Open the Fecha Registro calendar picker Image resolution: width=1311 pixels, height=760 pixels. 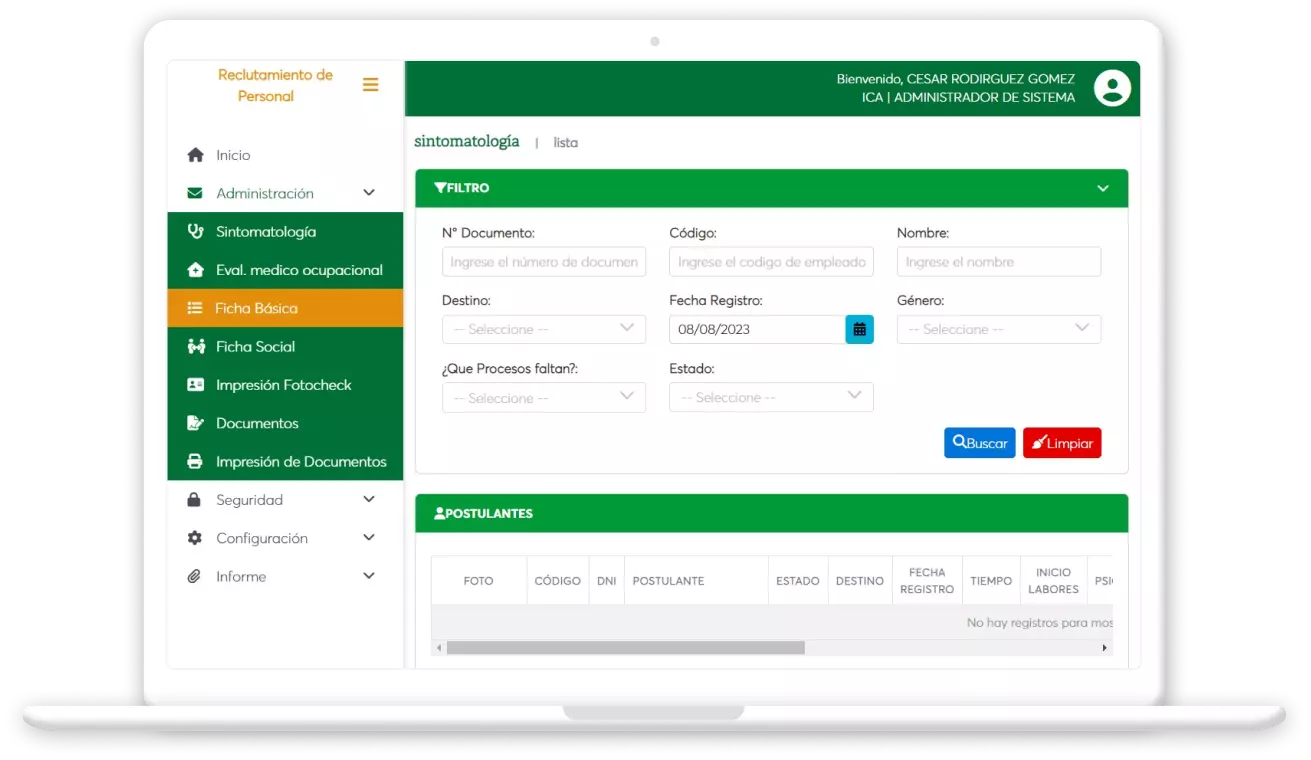click(859, 329)
